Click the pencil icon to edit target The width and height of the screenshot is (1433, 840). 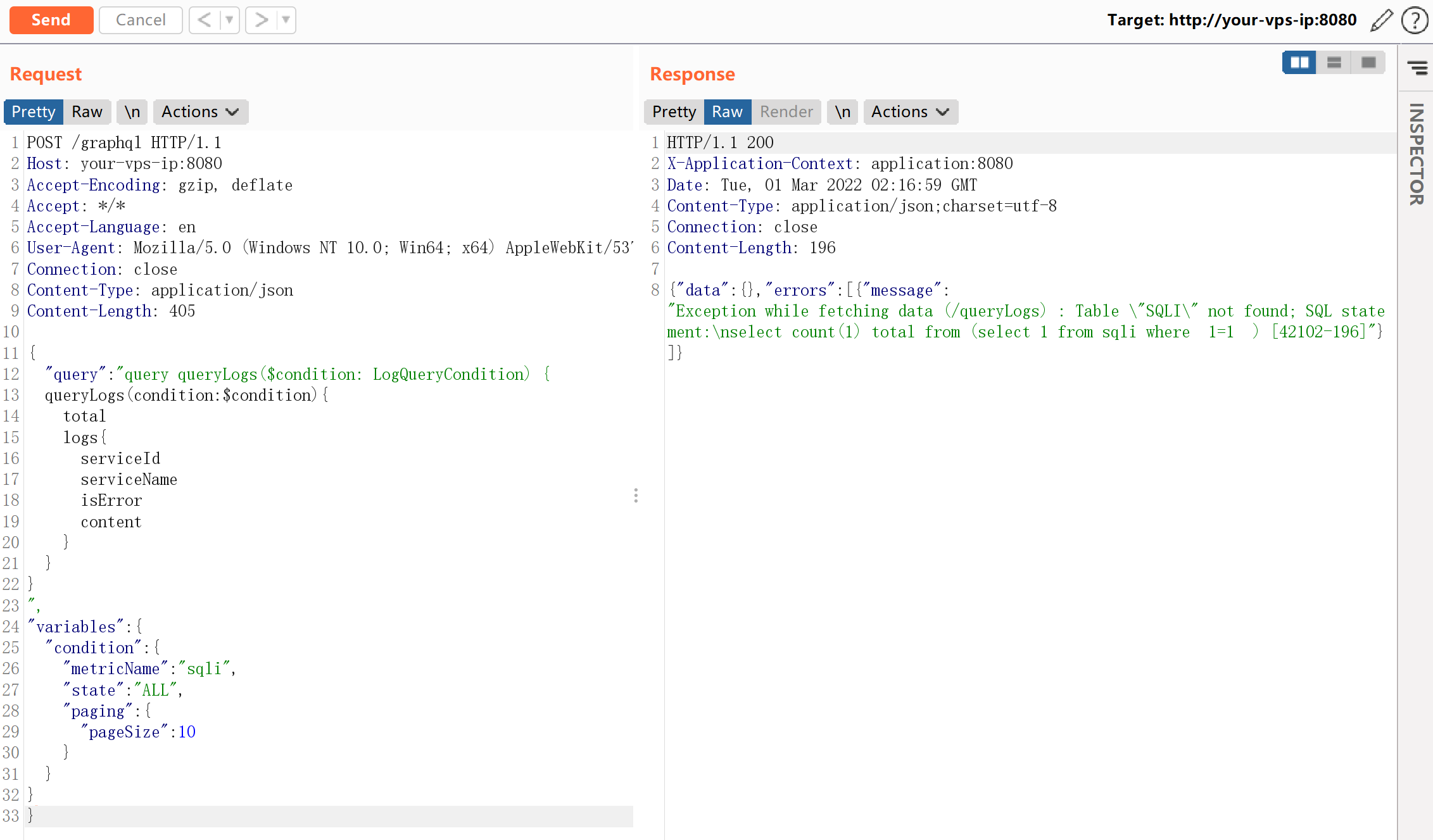[1380, 20]
